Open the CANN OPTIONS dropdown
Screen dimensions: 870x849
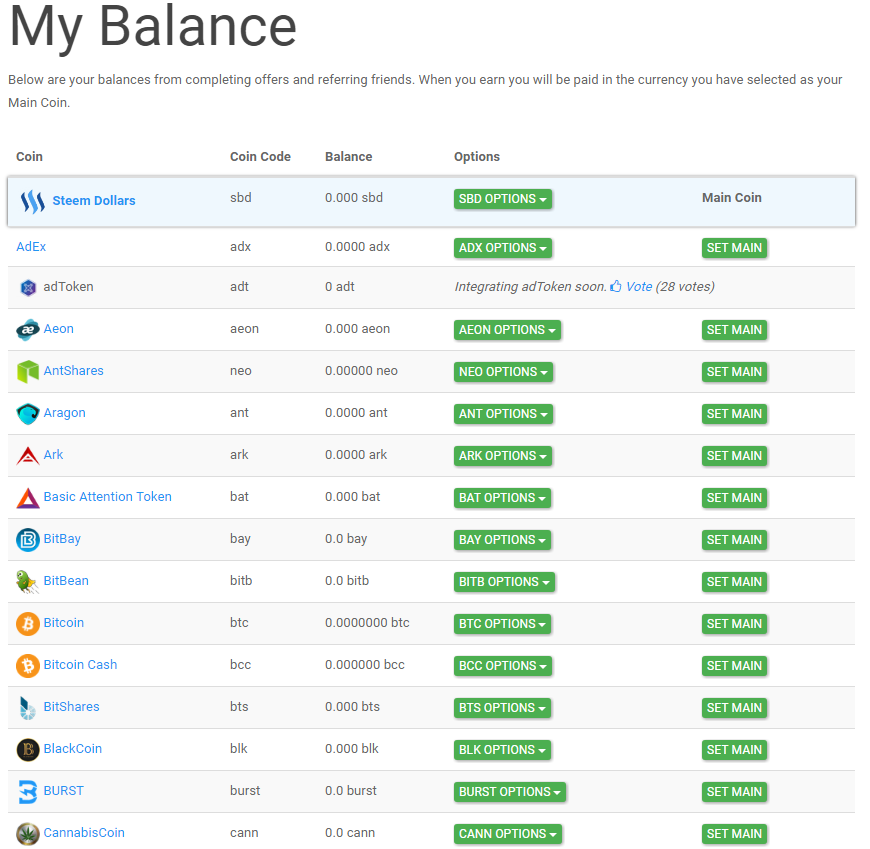coord(508,835)
